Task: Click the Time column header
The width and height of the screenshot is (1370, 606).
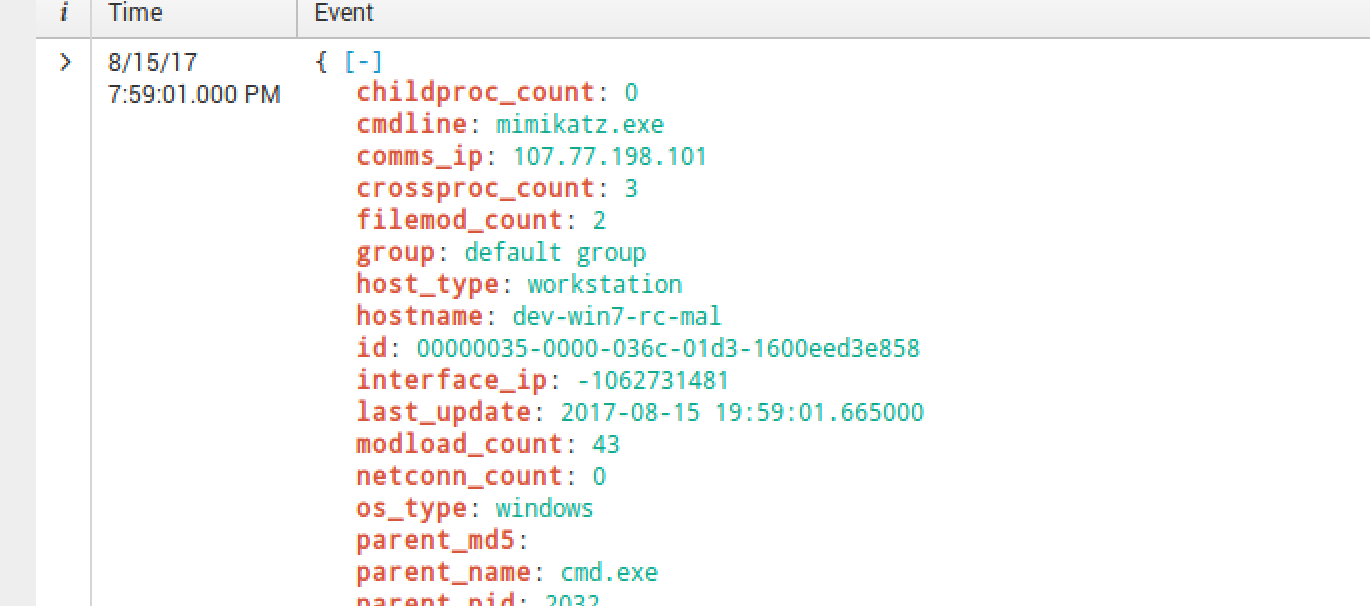Action: tap(136, 13)
